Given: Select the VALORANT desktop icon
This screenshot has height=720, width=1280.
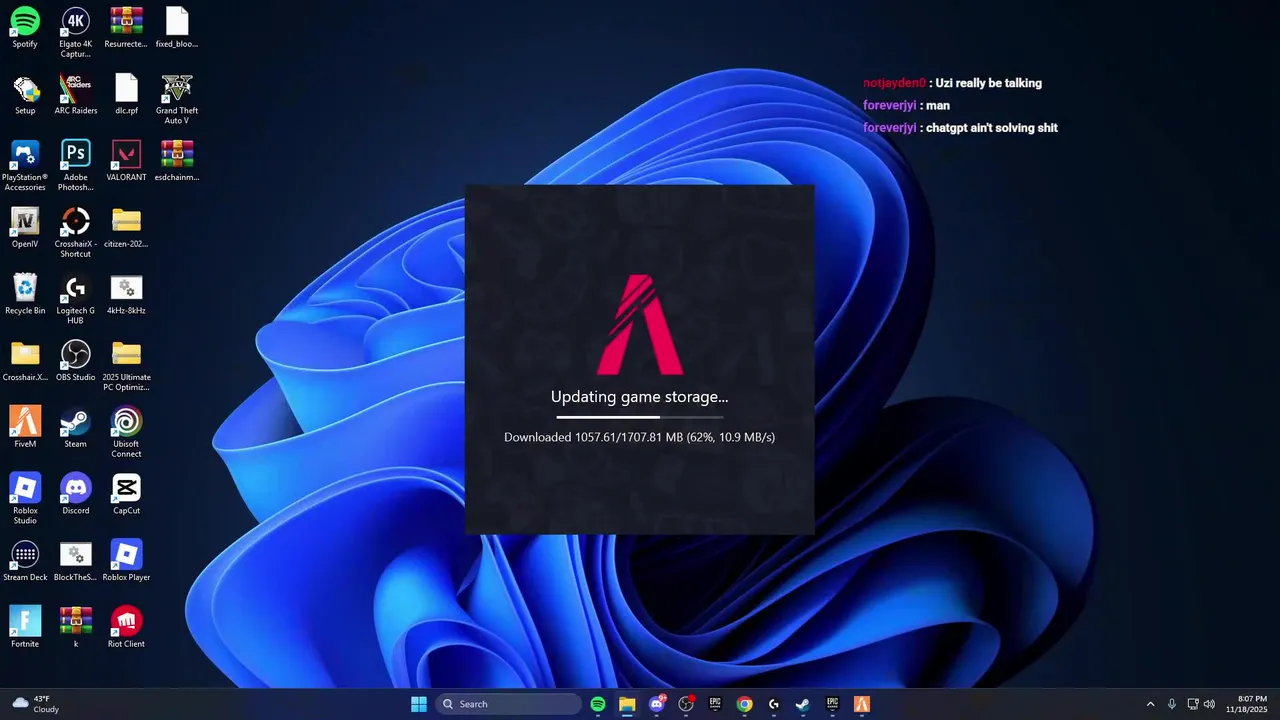Looking at the screenshot, I should pos(126,161).
